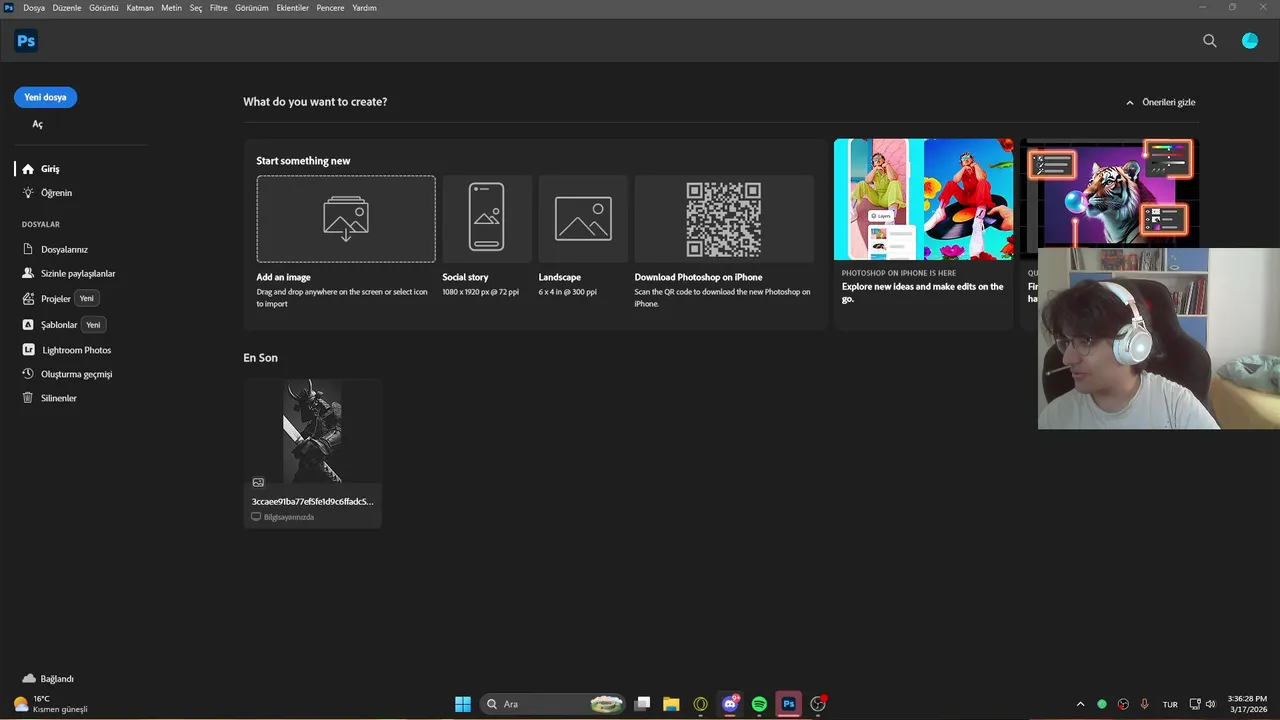Open Spotify from the taskbar

coord(759,704)
